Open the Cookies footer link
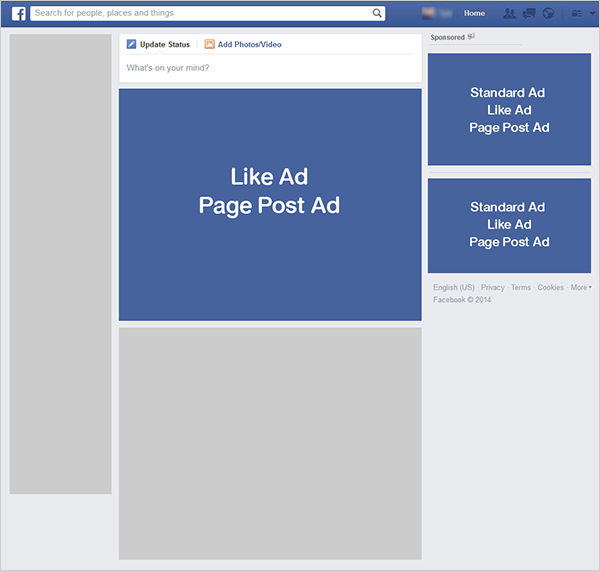This screenshot has height=571, width=600. pyautogui.click(x=551, y=287)
